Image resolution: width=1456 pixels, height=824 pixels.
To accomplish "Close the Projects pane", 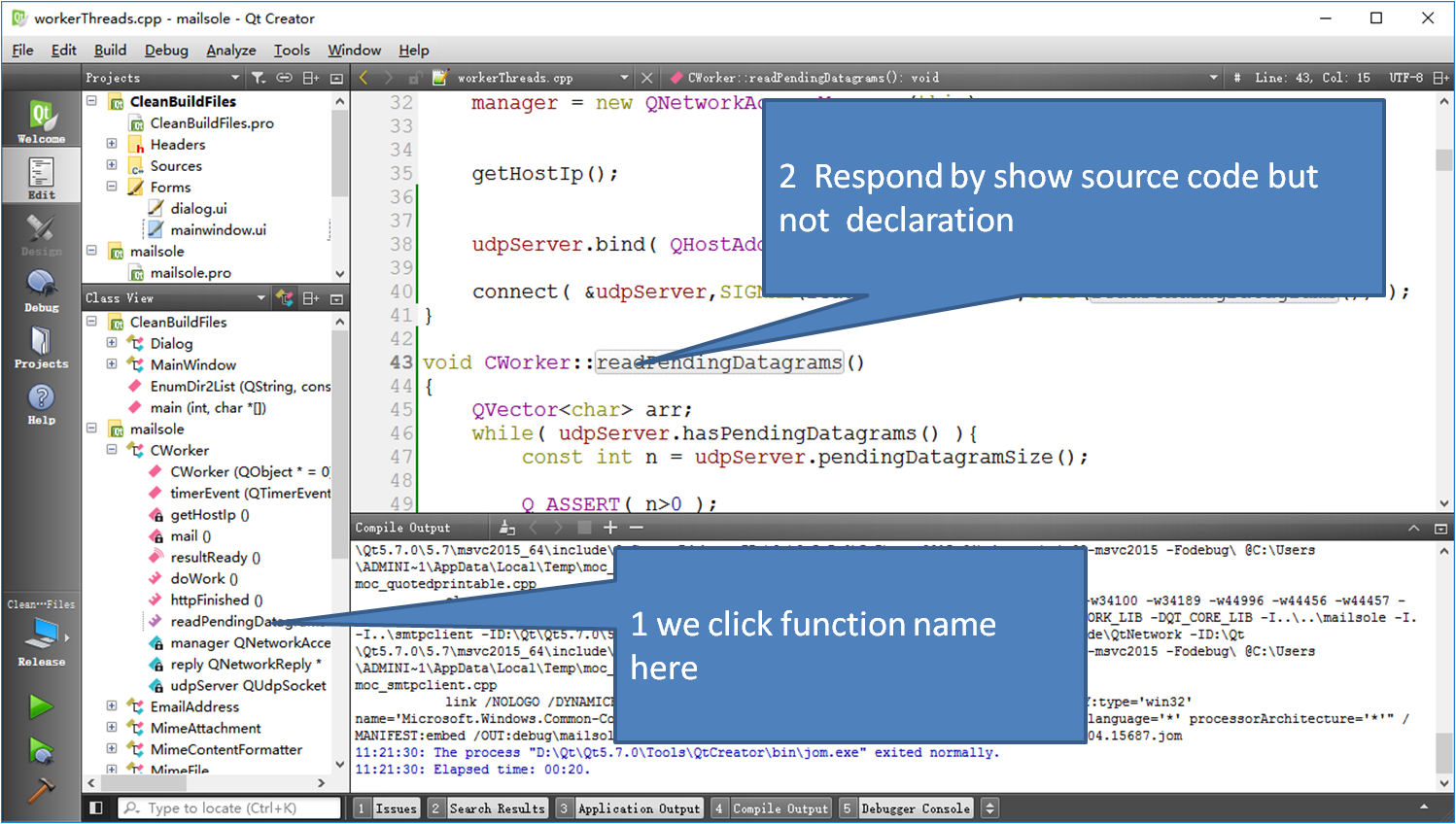I will (x=336, y=78).
